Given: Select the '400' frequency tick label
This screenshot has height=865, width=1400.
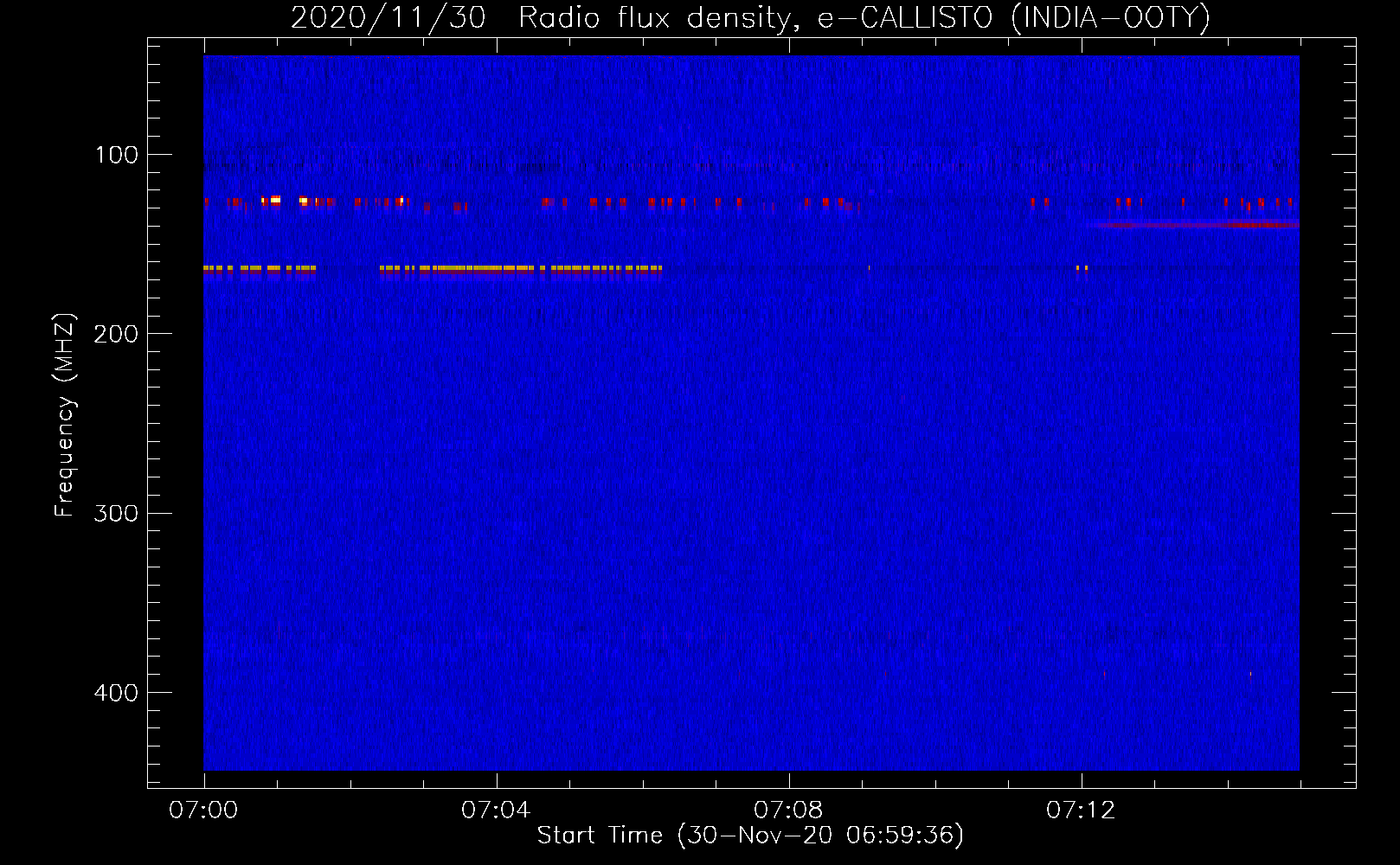Looking at the screenshot, I should click(116, 693).
